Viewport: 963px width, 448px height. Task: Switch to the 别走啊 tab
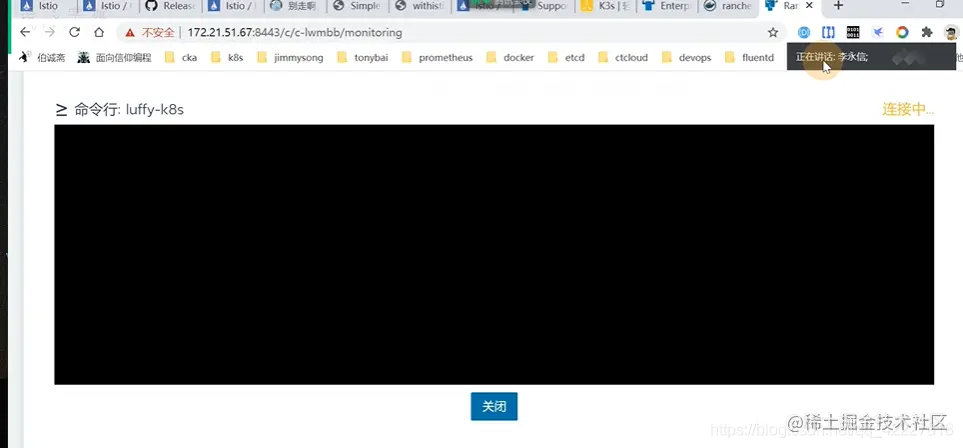click(295, 6)
